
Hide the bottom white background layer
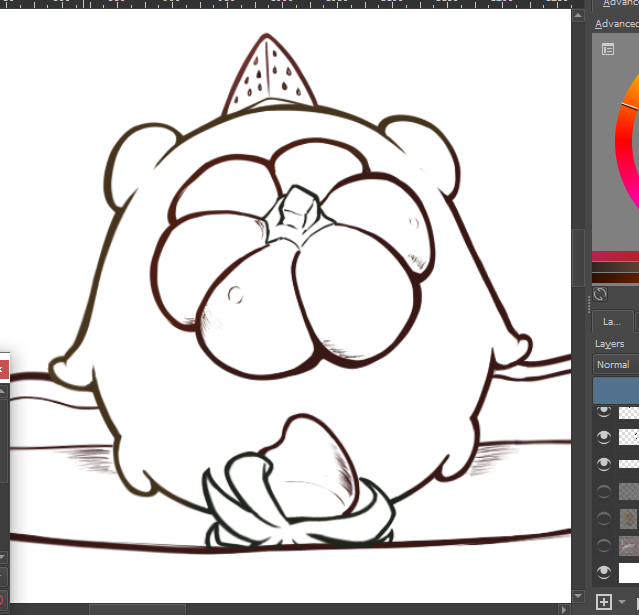[604, 572]
